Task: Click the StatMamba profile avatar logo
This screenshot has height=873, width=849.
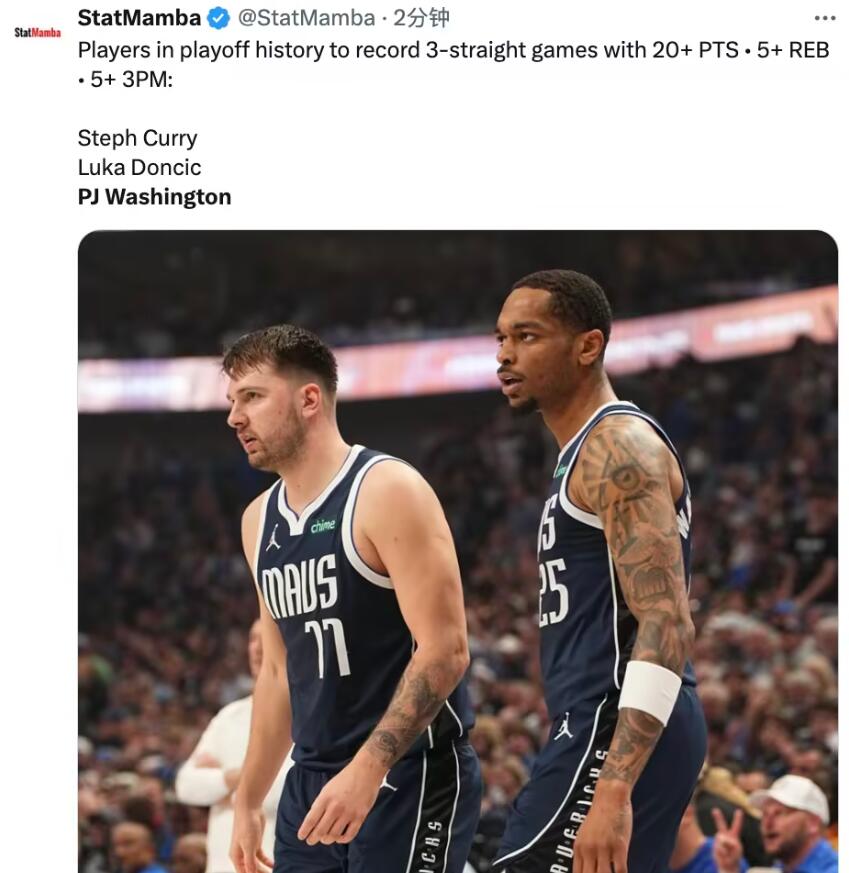Action: pyautogui.click(x=37, y=32)
